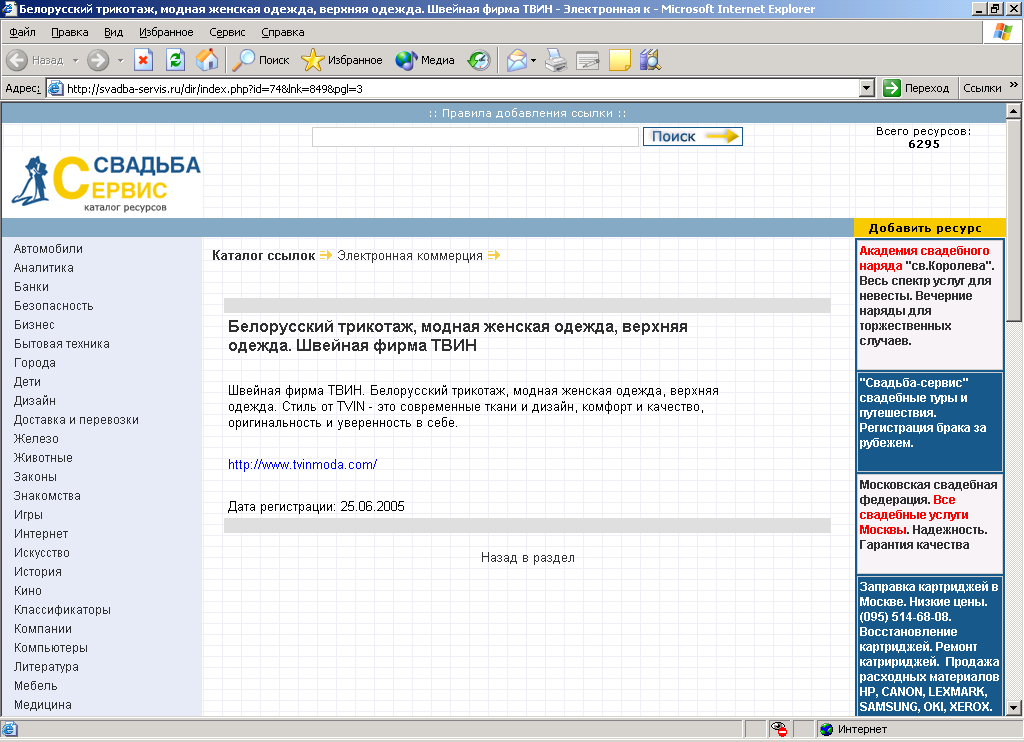
Task: Click the Переход go button
Action: 916,88
